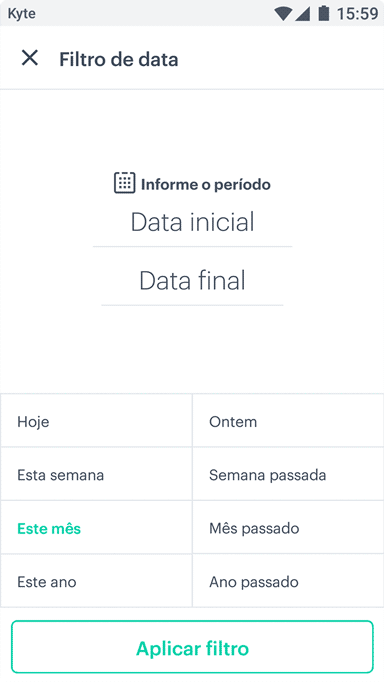This screenshot has width=384, height=682.
Task: Choose the Esta semana option
Action: [96, 474]
